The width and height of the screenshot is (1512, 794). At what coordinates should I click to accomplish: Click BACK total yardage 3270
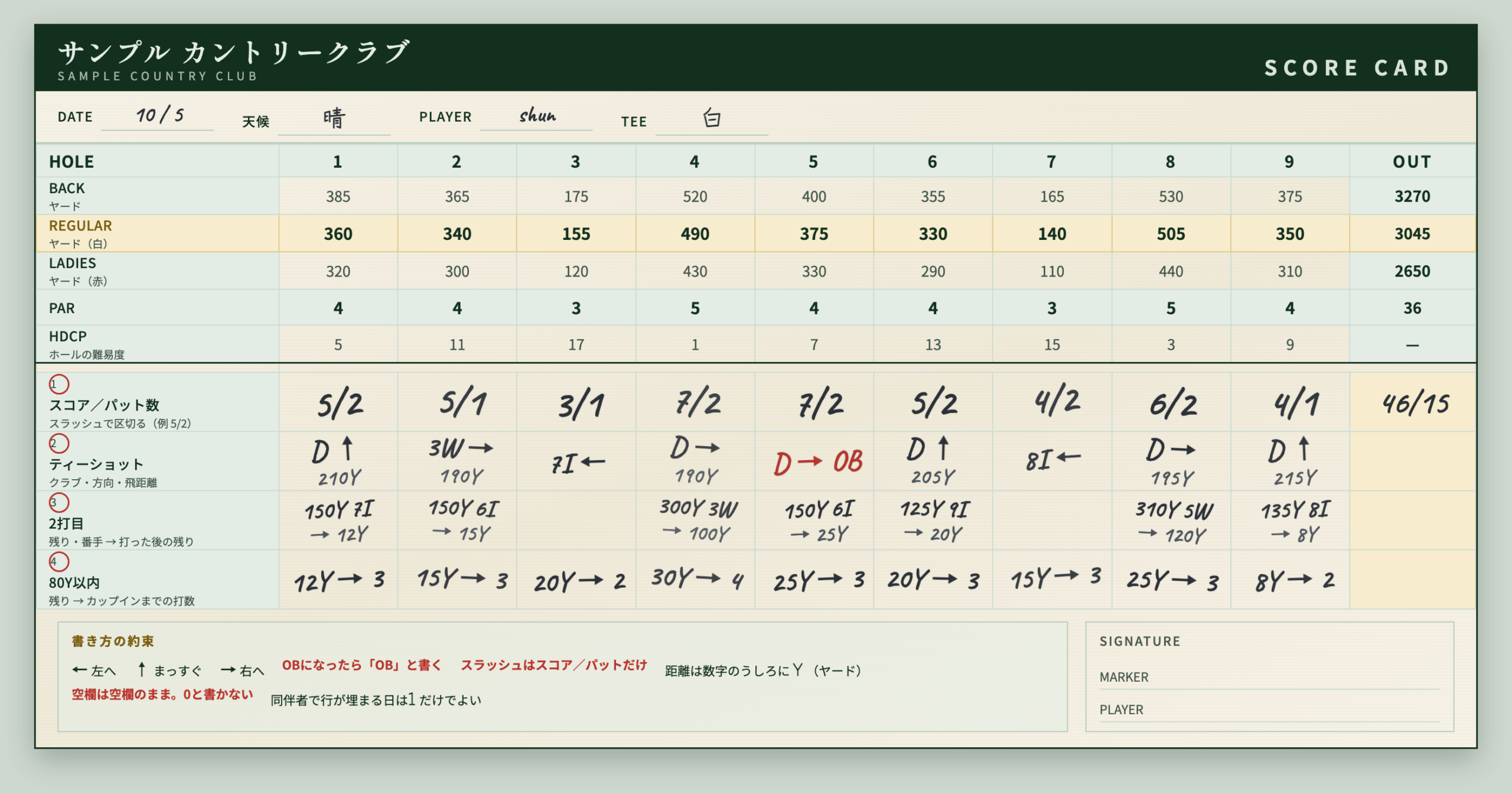[x=1412, y=196]
